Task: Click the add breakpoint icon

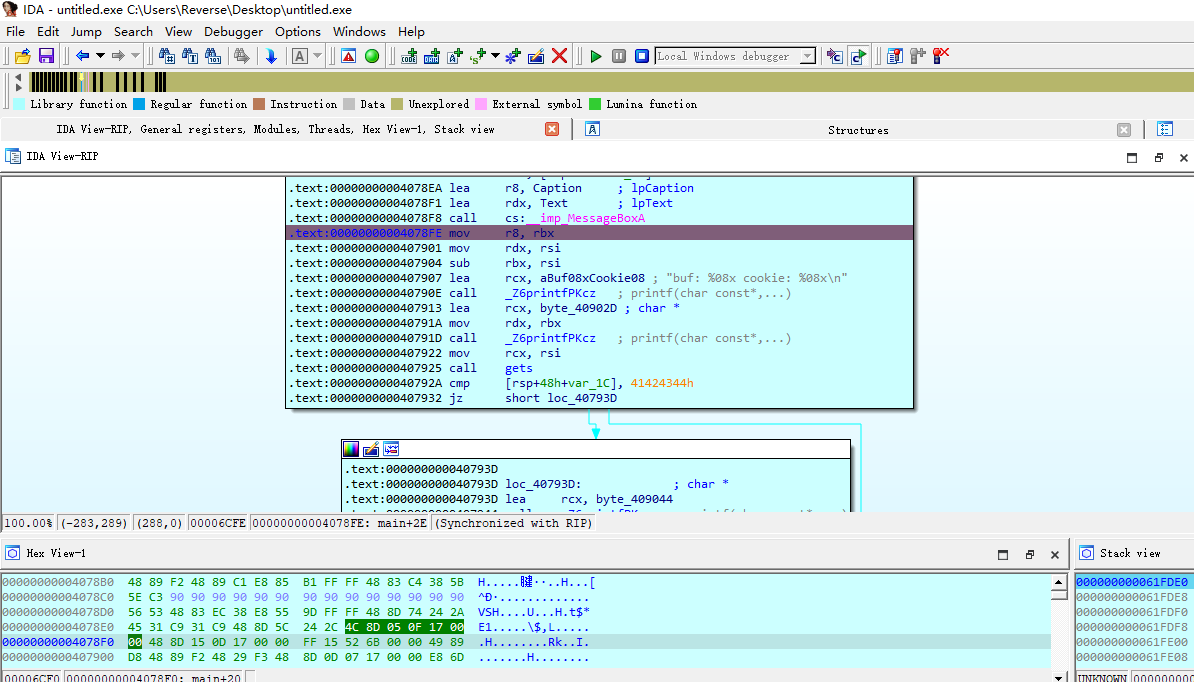Action: tap(918, 56)
